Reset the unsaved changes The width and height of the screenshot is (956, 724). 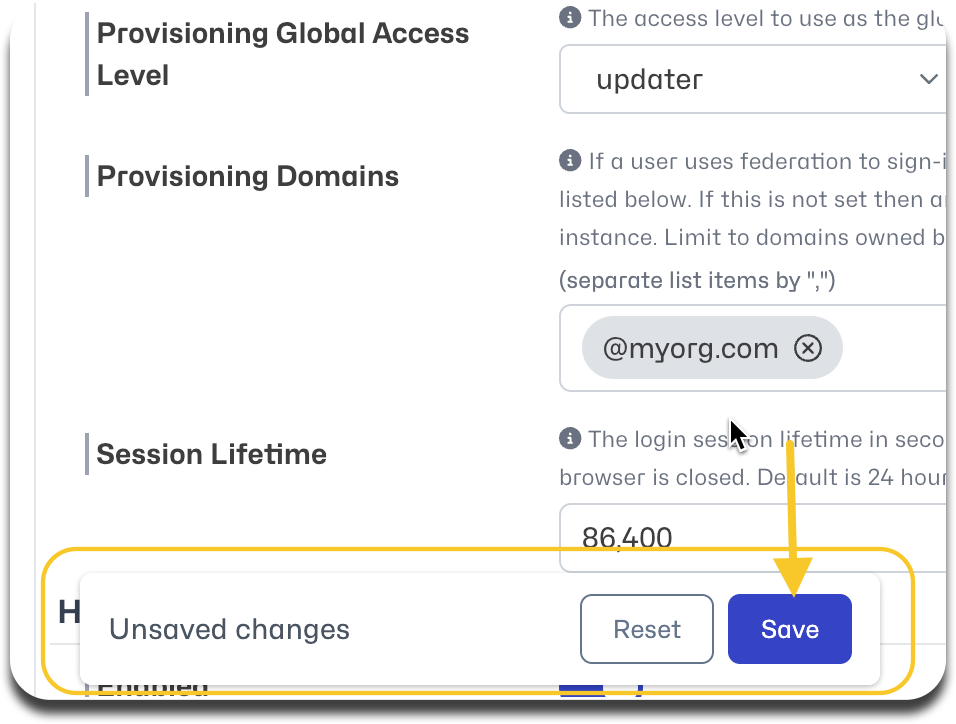pos(647,629)
